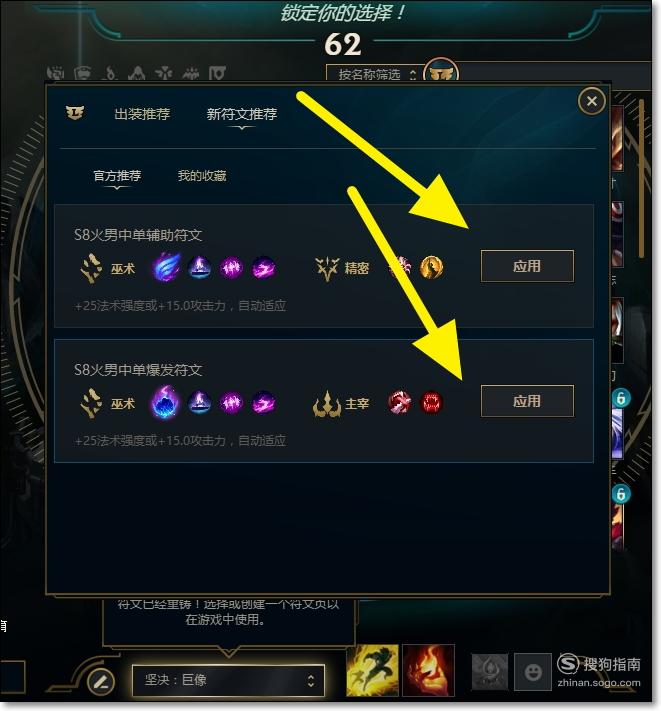This screenshot has width=661, height=711.
Task: Open the 按名称筛选 sort dropdown
Action: (x=374, y=74)
